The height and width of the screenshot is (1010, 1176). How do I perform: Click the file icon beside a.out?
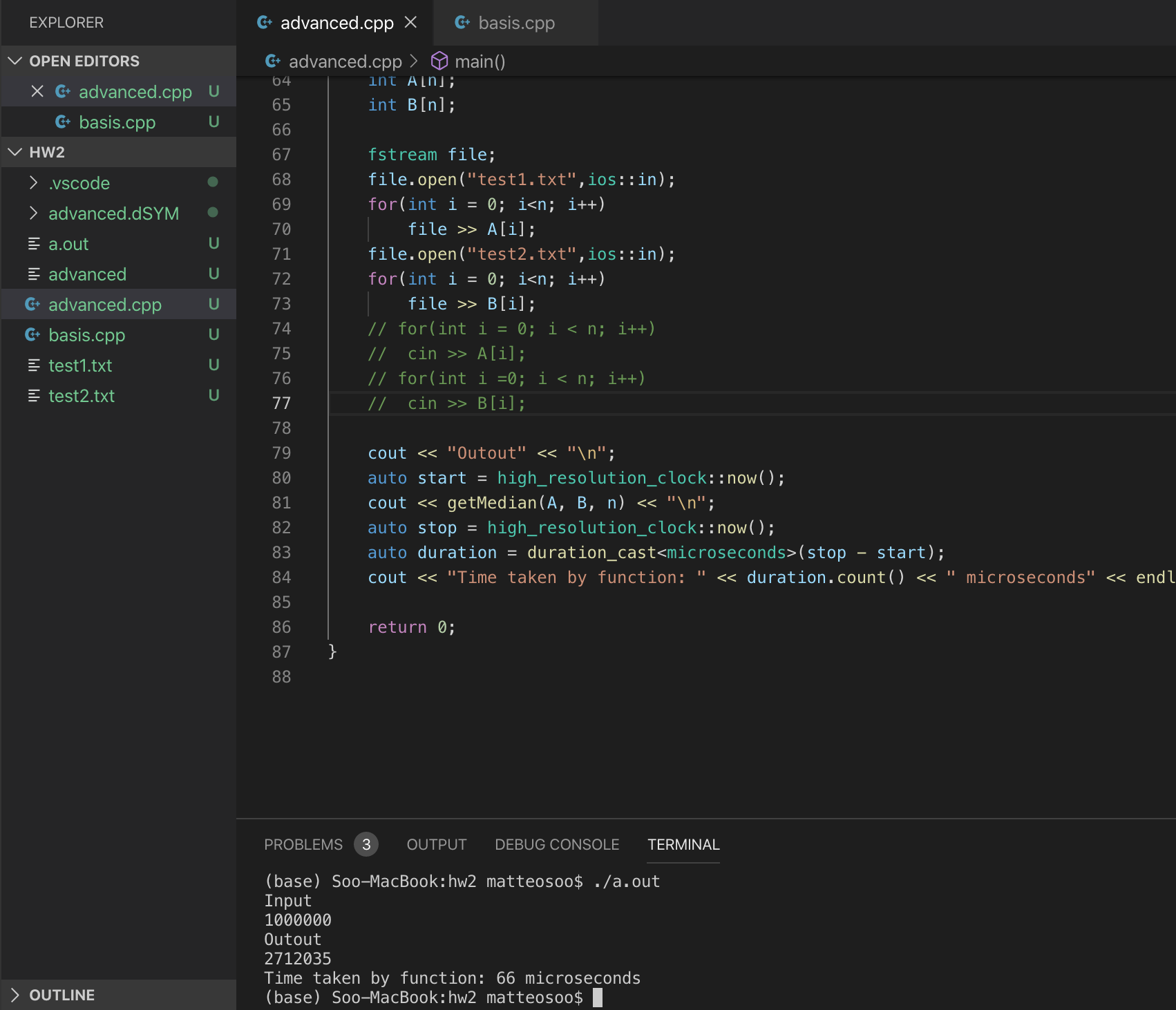[34, 244]
